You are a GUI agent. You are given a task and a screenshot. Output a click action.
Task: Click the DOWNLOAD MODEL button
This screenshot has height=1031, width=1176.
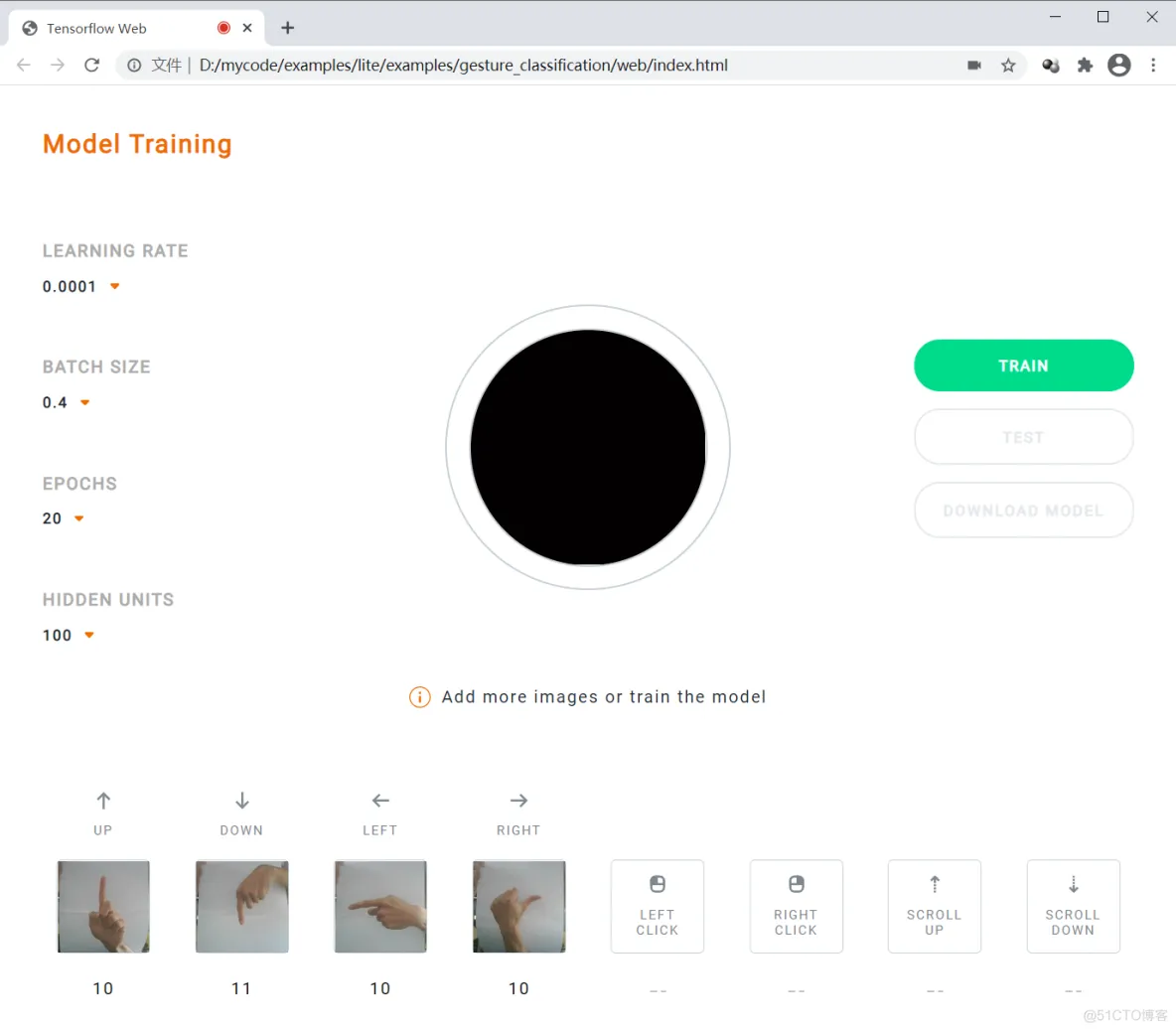coord(1024,511)
